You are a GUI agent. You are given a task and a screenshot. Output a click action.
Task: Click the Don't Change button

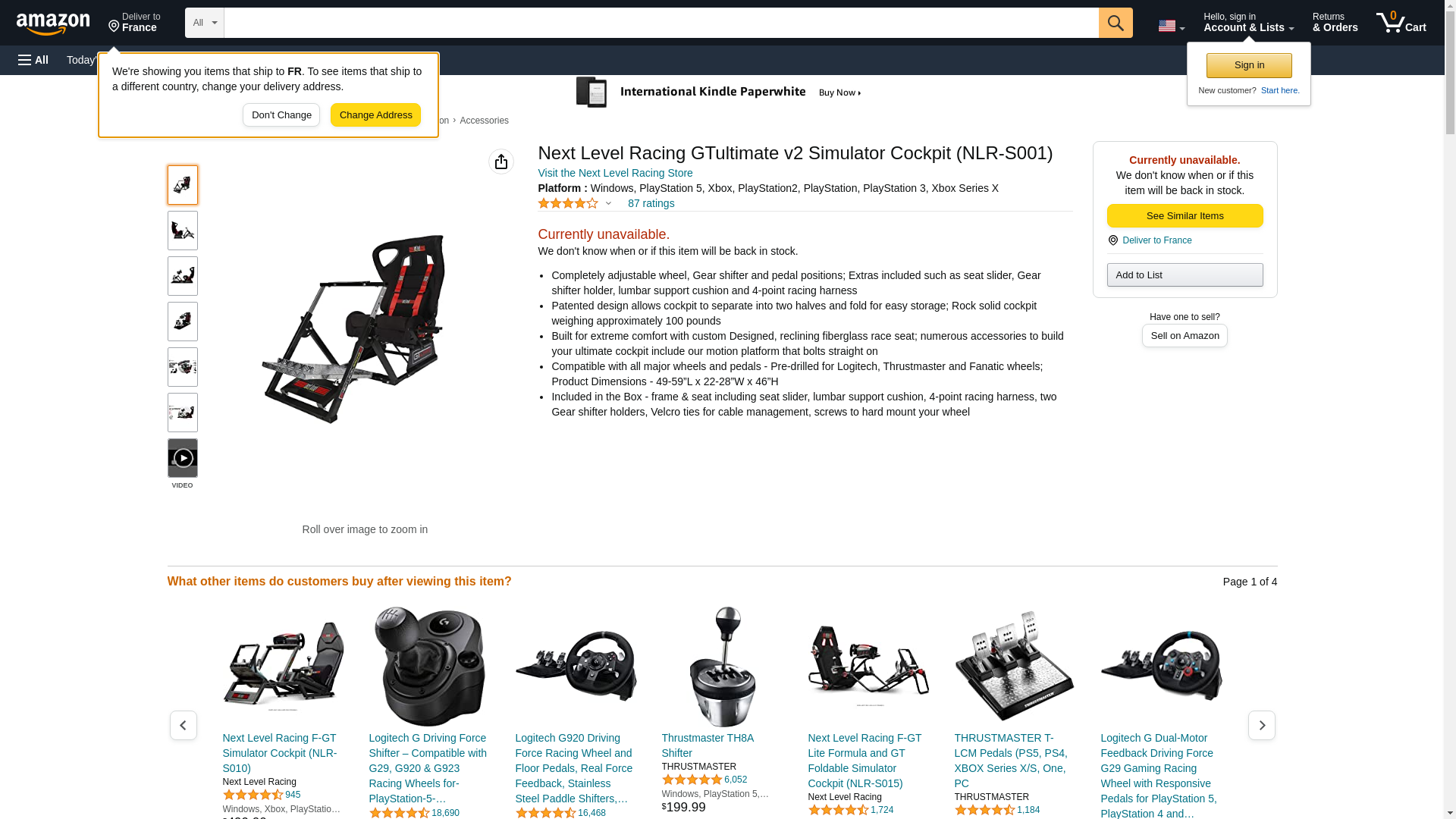coord(281,115)
